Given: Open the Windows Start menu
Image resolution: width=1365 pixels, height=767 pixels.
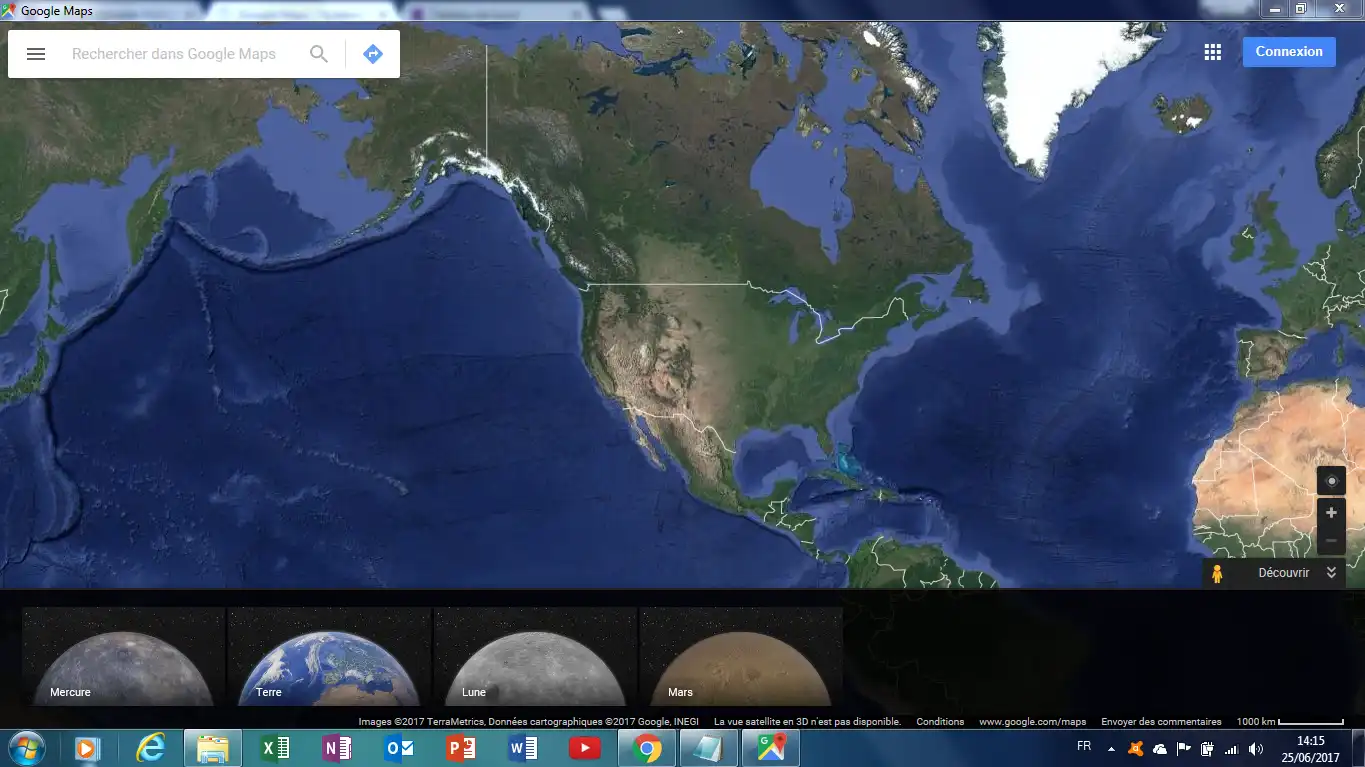Looking at the screenshot, I should click(26, 748).
